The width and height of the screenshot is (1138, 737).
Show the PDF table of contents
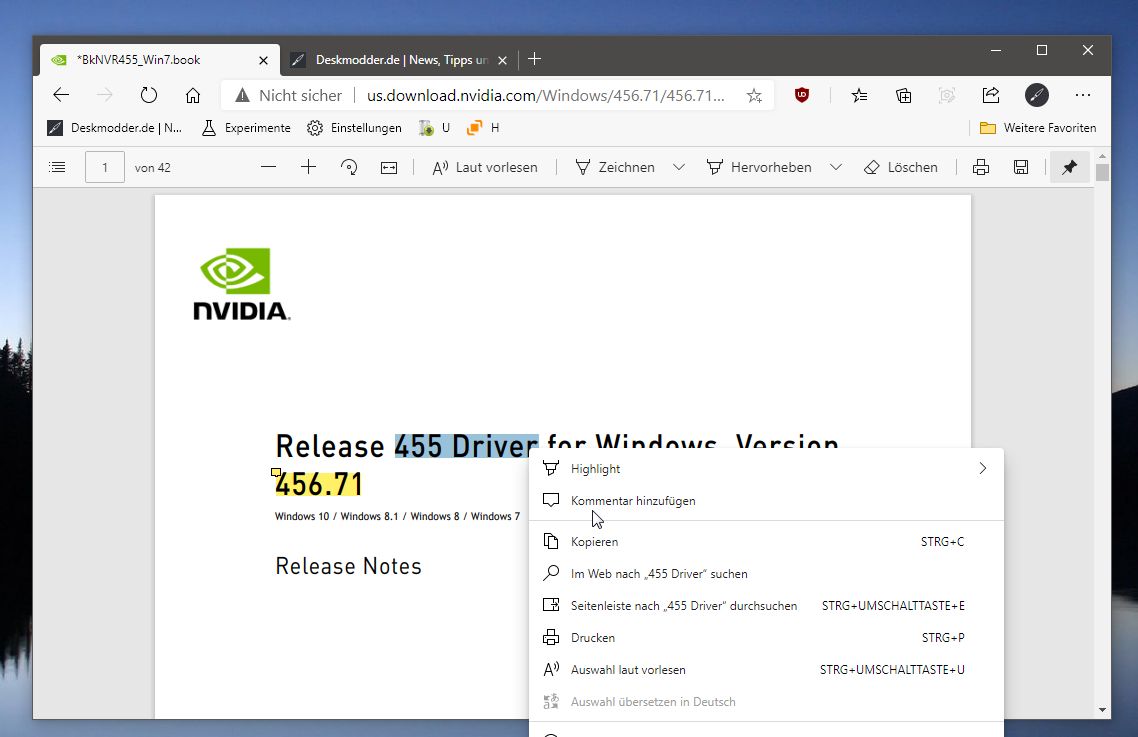[57, 168]
